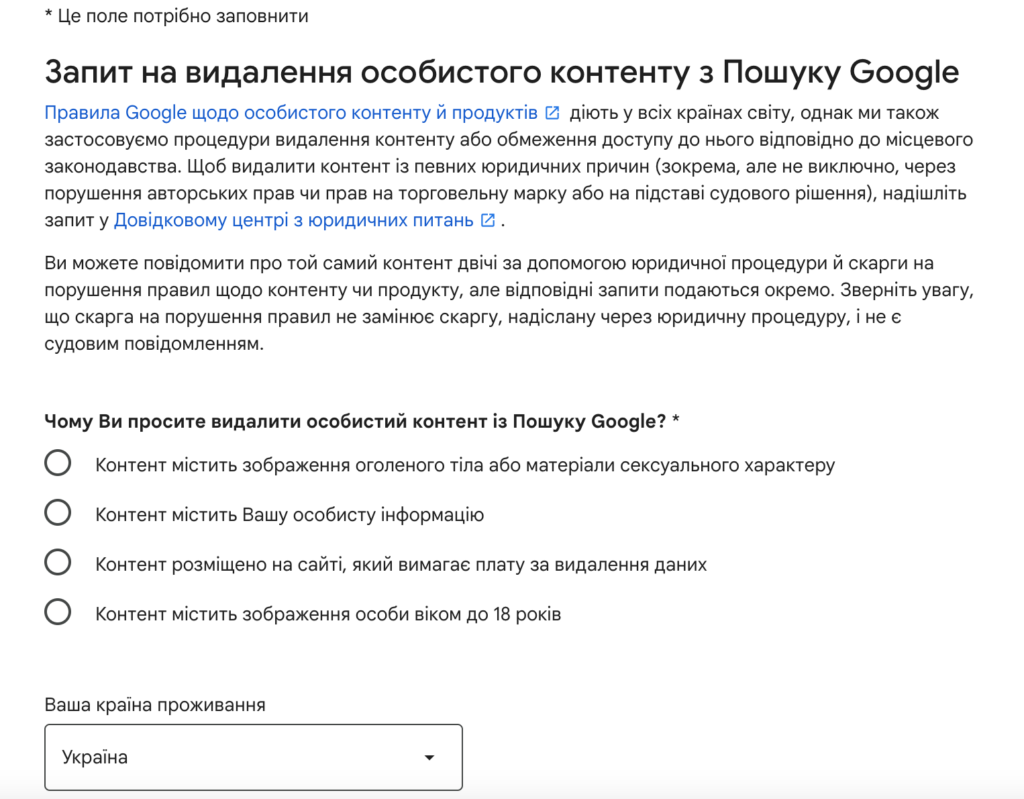Click the question 'Чому Ви просите видалити' heading

click(362, 421)
